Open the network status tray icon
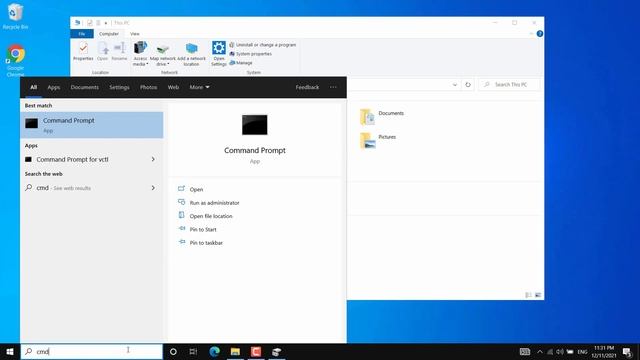The image size is (640, 360). (550, 351)
